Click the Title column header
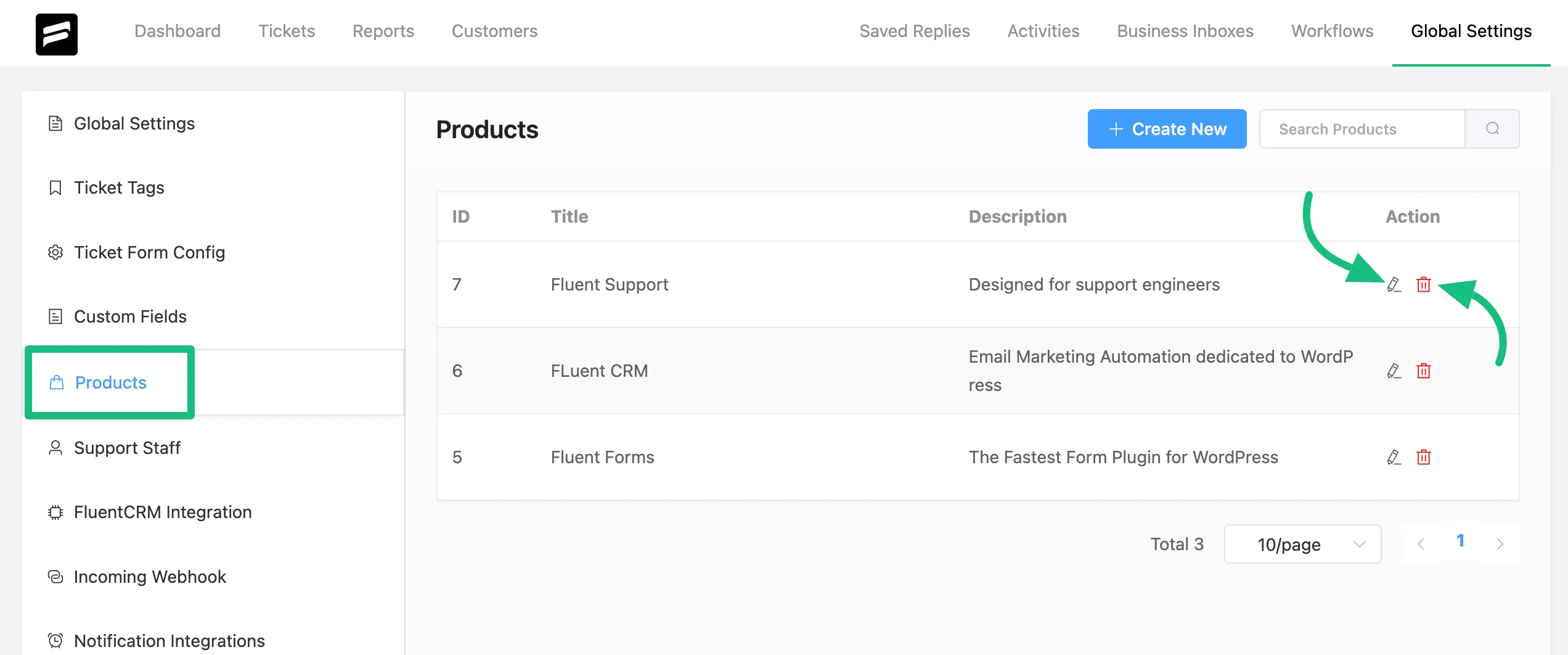The height and width of the screenshot is (655, 1568). point(570,216)
